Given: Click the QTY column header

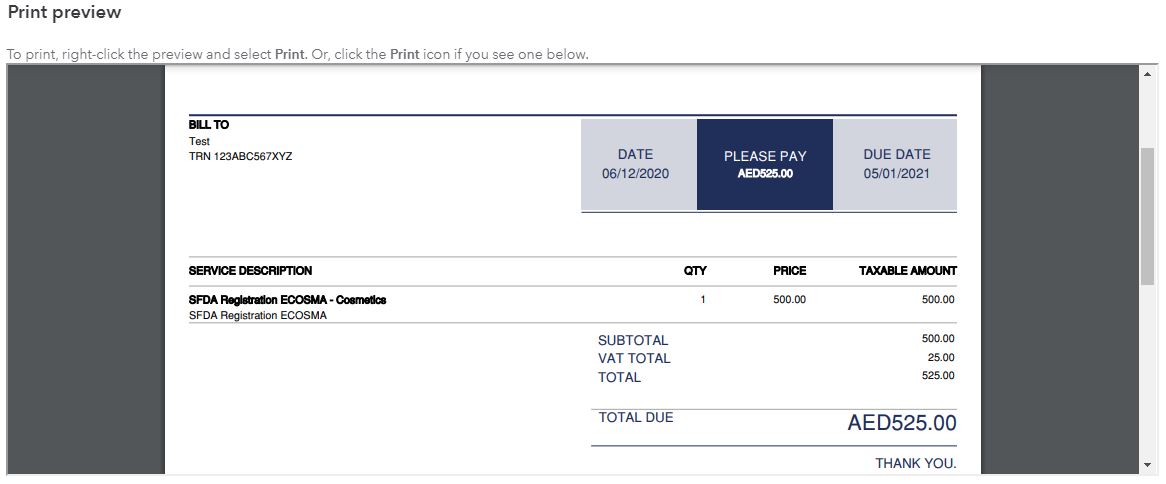Looking at the screenshot, I should point(695,271).
